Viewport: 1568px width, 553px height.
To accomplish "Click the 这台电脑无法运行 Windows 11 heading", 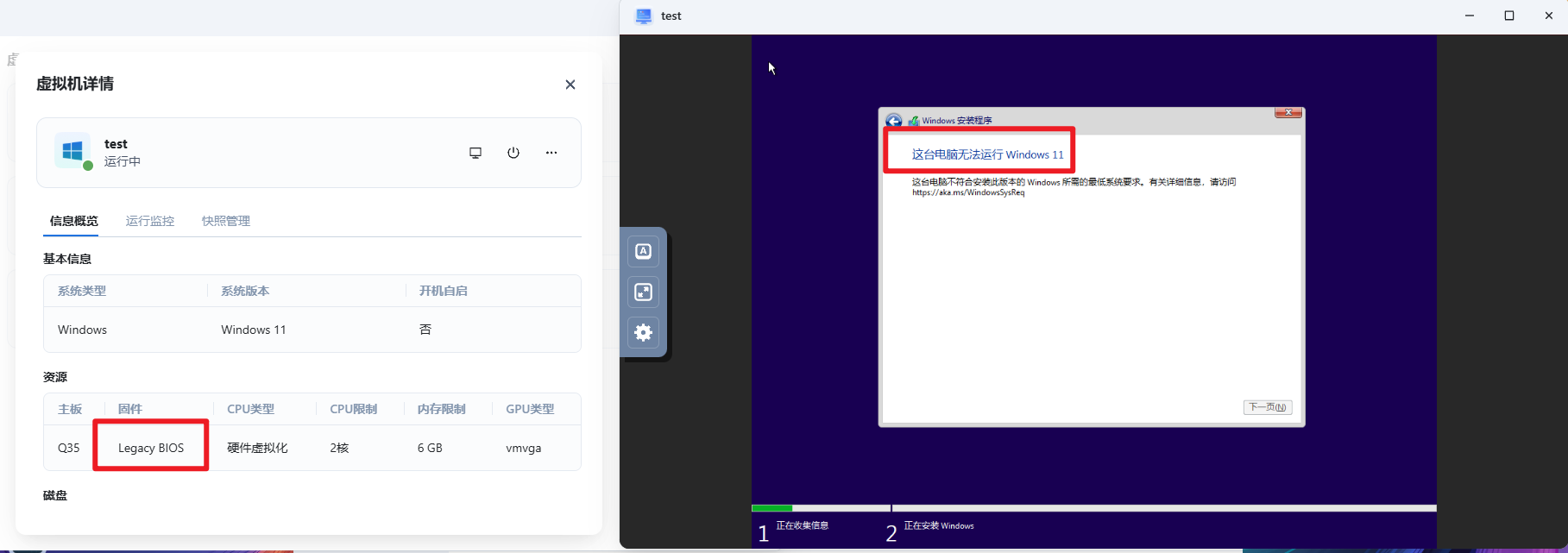I will coord(988,154).
